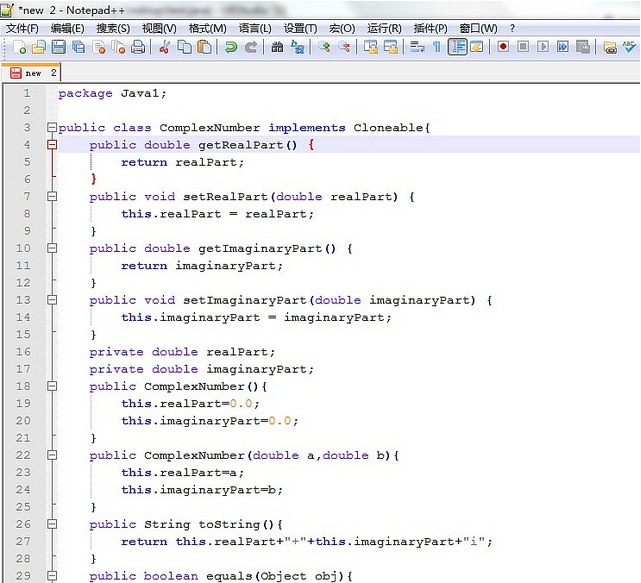Collapse the equals method fold on line 29
The height and width of the screenshot is (583, 641).
(52, 576)
